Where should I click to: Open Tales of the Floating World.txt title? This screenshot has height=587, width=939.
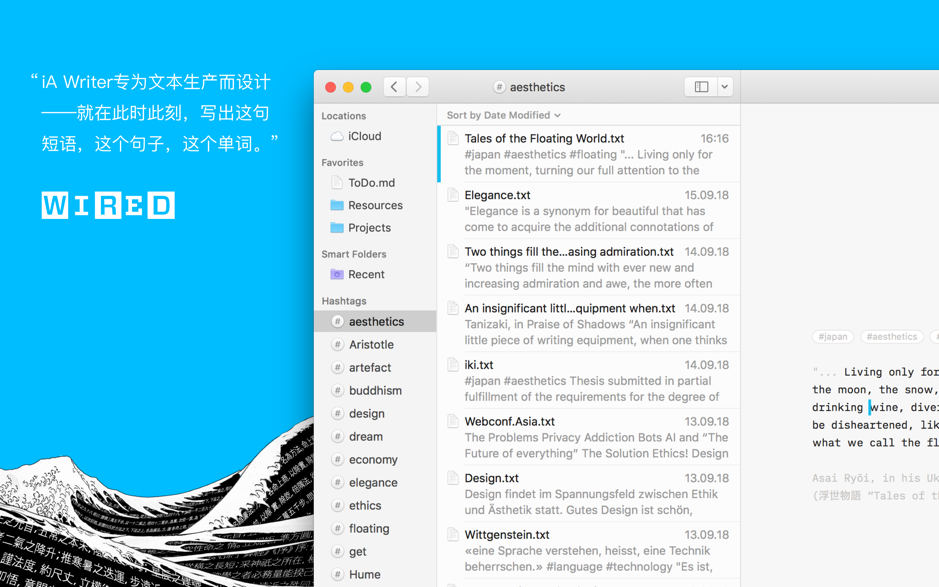point(544,138)
